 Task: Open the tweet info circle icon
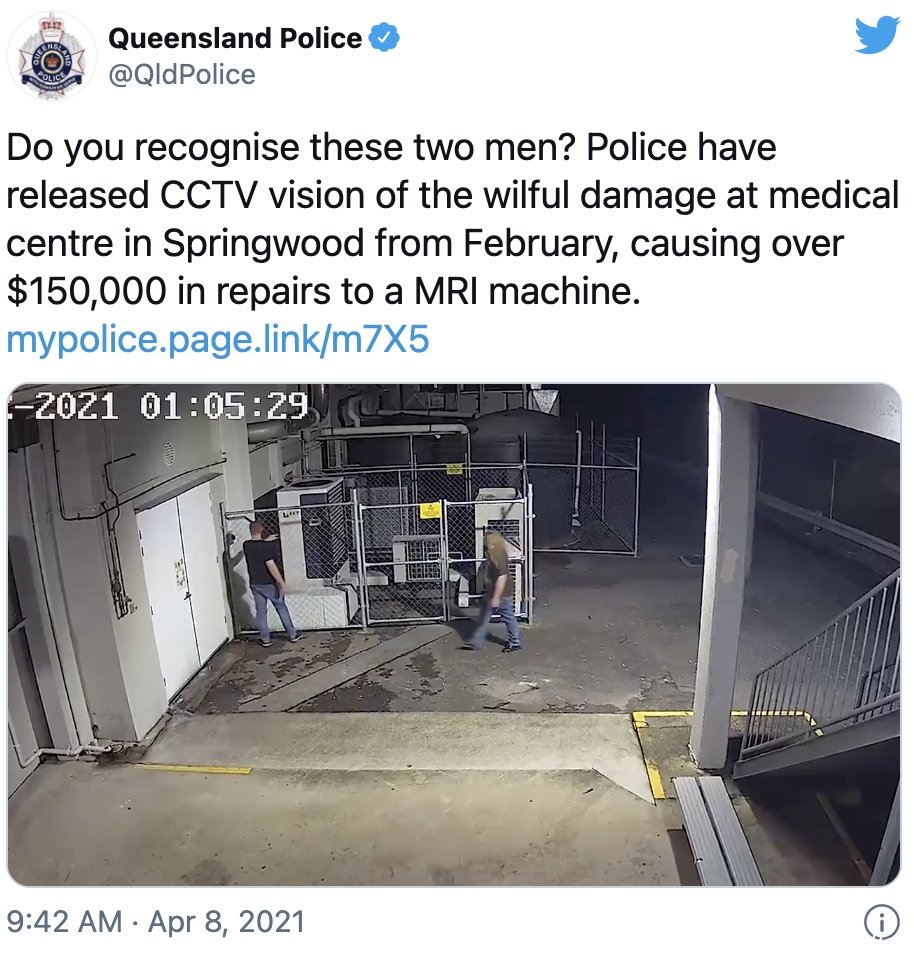881,921
